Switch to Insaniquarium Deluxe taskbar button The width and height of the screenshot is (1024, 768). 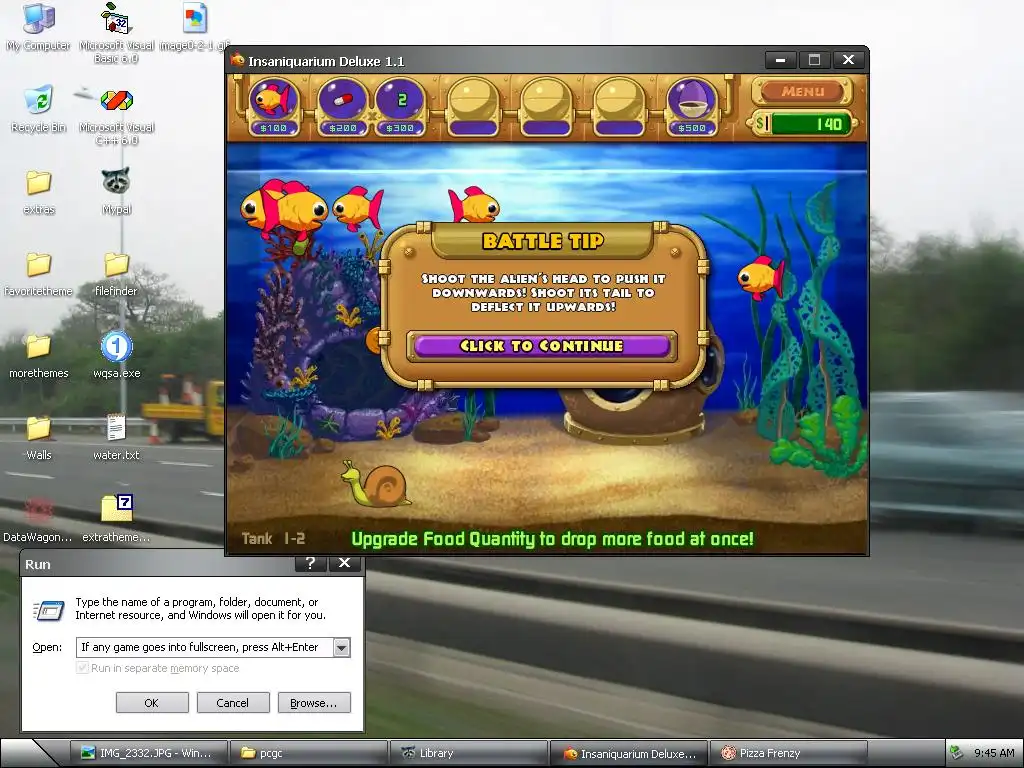630,753
